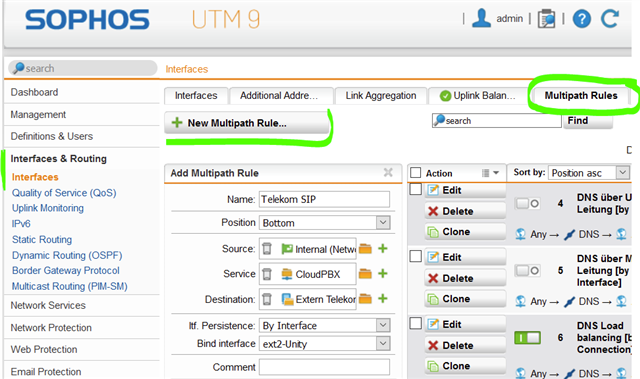The height and width of the screenshot is (379, 640).
Task: Open IPv6 sidebar link
Action: coord(21,224)
